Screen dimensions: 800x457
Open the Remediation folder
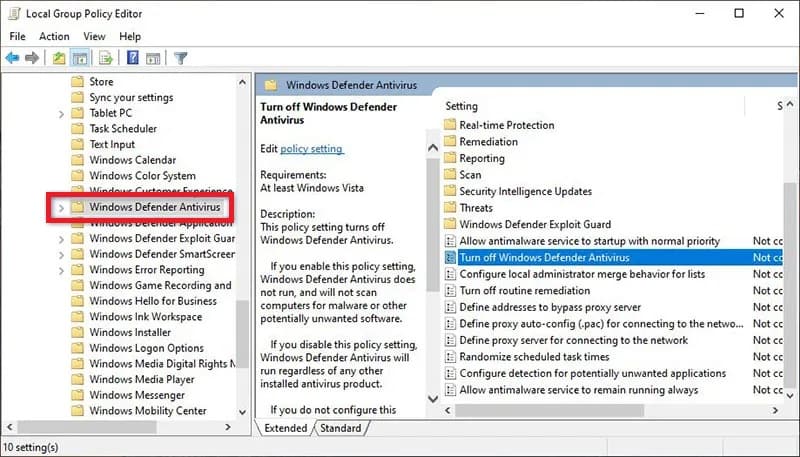[488, 142]
